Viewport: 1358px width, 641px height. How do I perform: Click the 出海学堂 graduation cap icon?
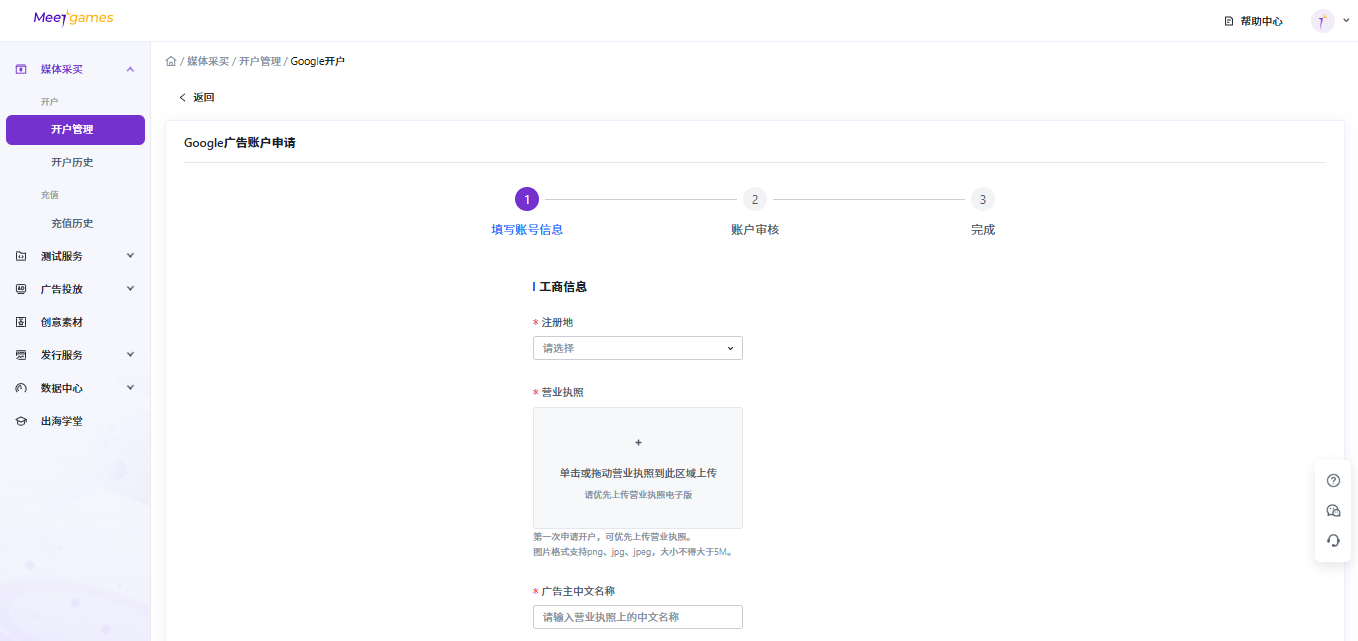point(22,420)
